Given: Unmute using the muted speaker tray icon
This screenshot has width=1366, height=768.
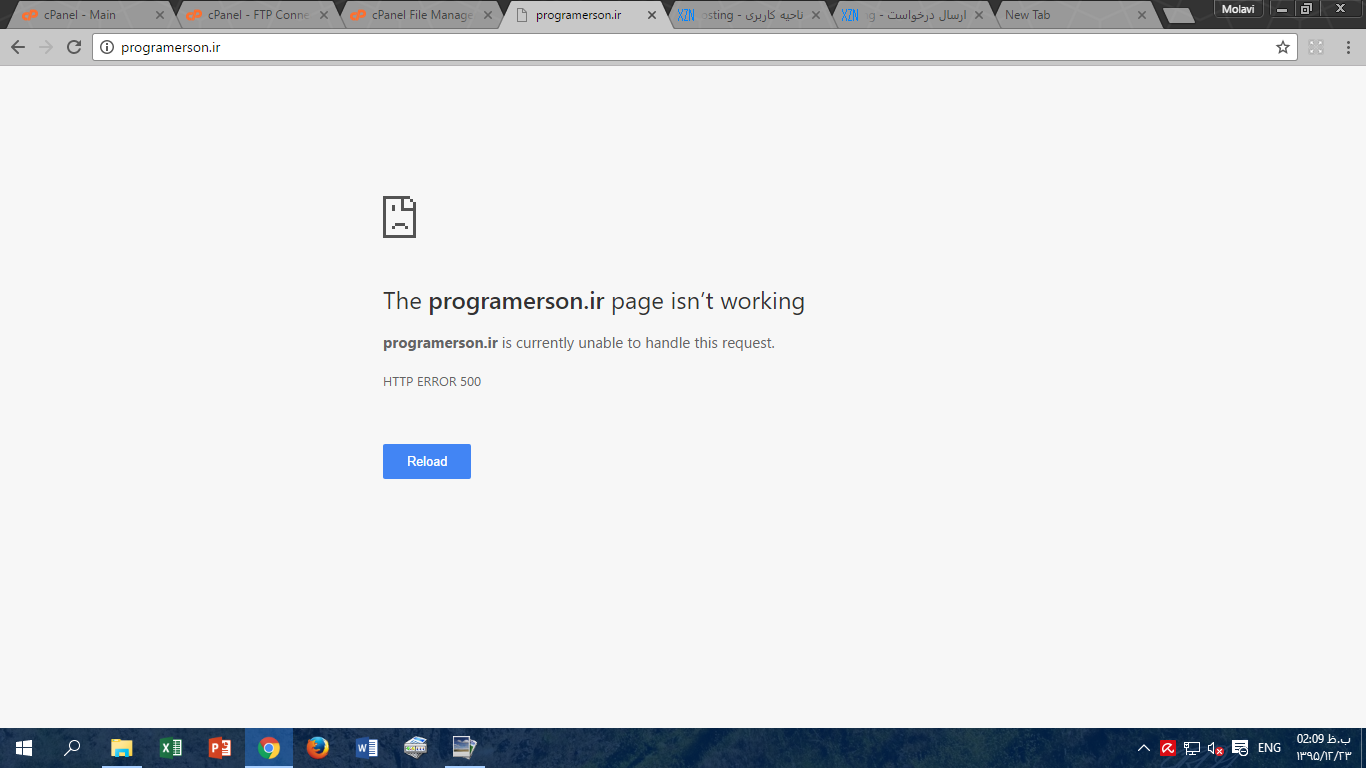Looking at the screenshot, I should tap(1215, 748).
